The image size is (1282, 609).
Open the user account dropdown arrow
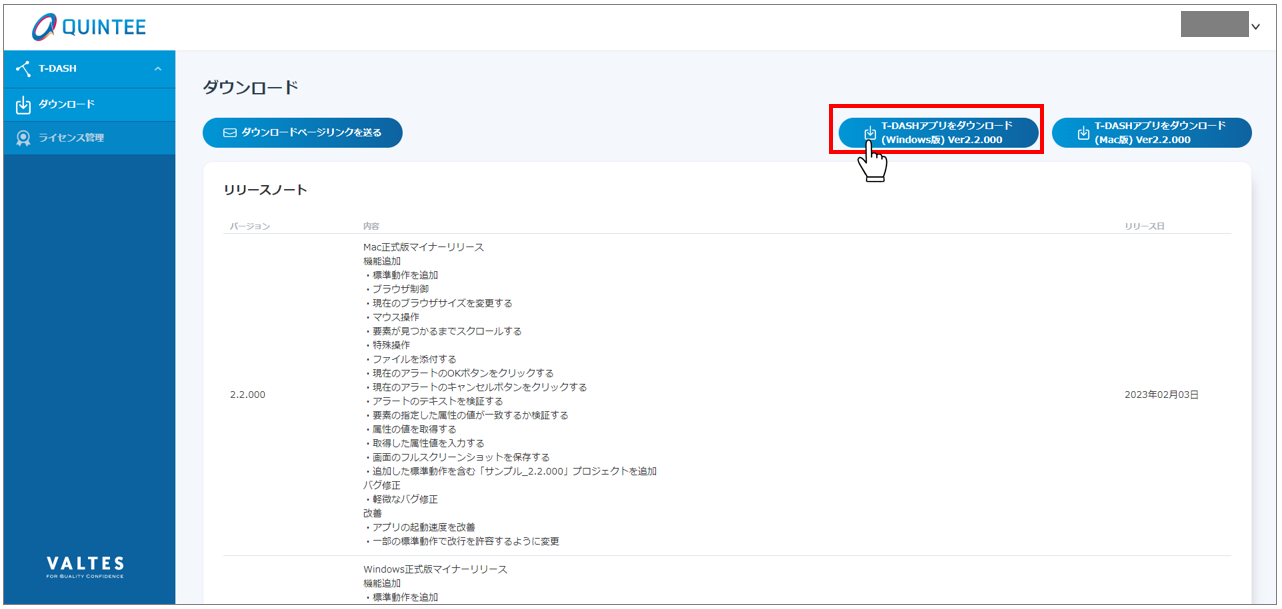[x=1256, y=27]
